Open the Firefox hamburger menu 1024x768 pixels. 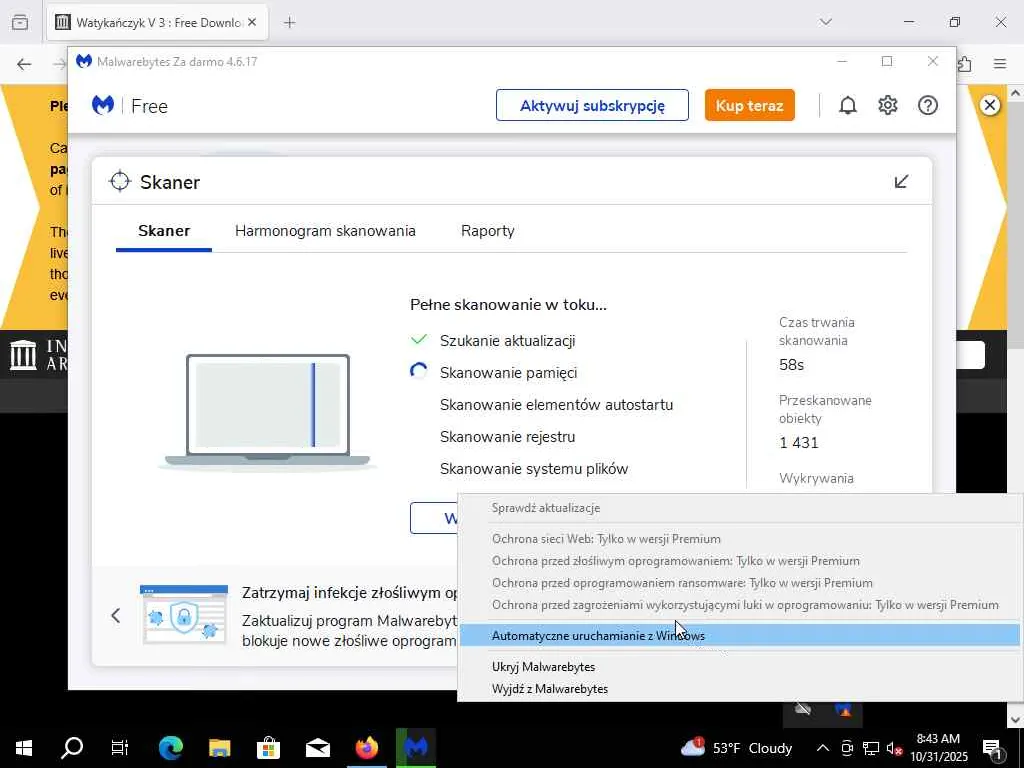tap(1000, 64)
